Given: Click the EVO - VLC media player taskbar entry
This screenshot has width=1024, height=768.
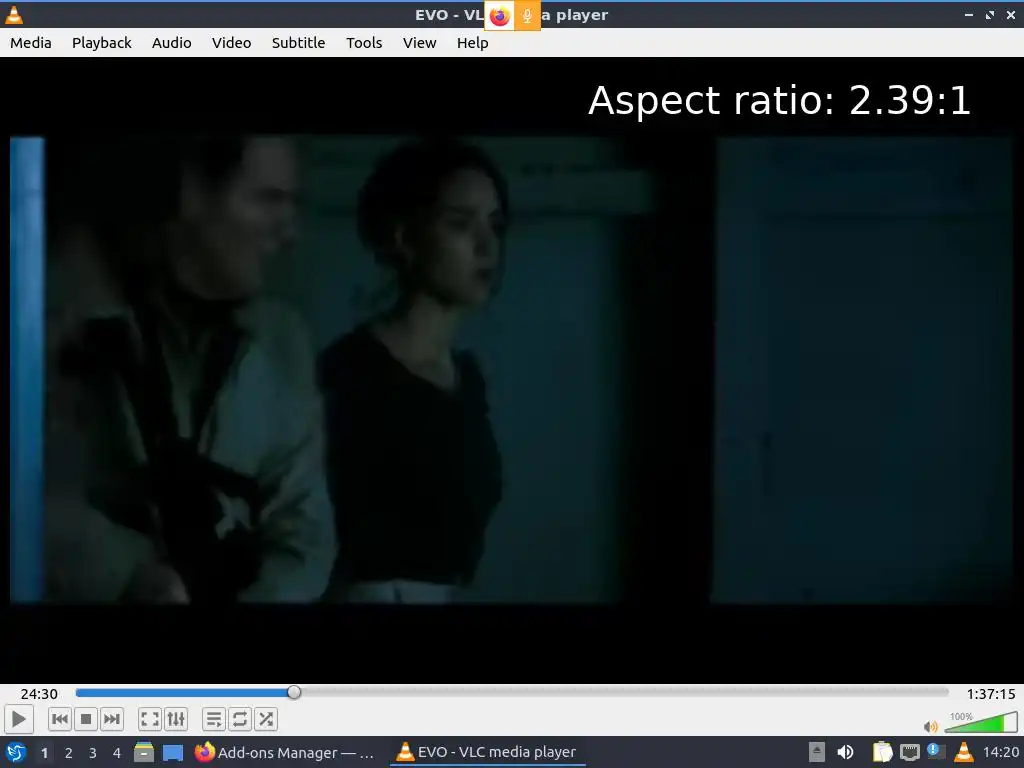Looking at the screenshot, I should 487,752.
